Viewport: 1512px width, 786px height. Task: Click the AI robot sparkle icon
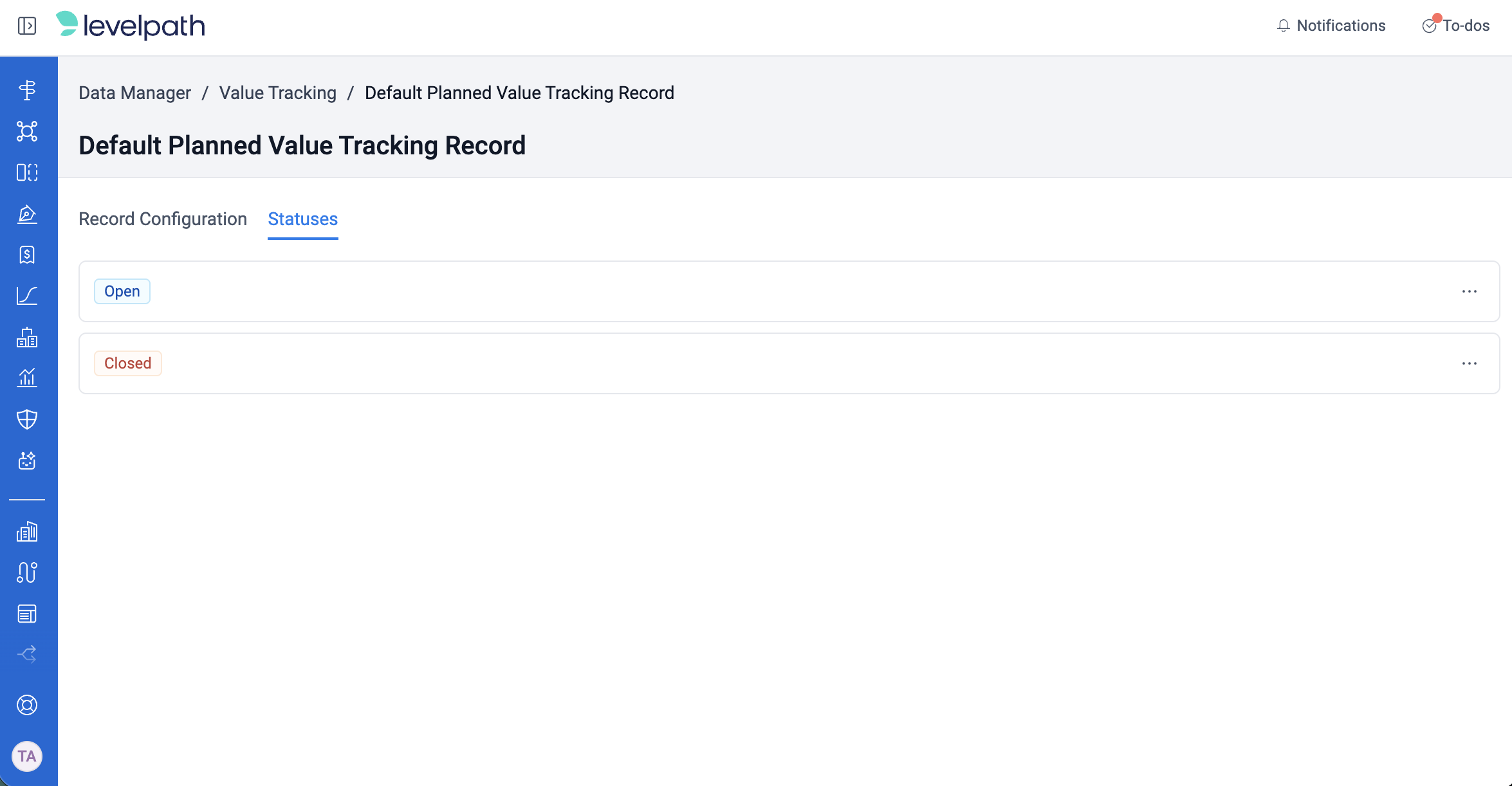[x=27, y=461]
